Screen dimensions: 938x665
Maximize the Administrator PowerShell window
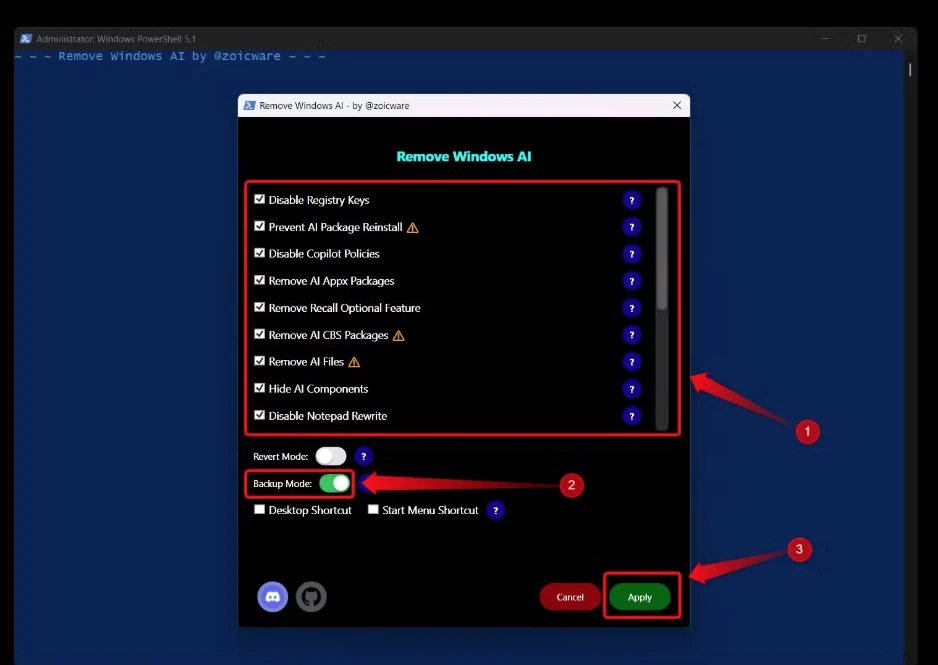pyautogui.click(x=862, y=39)
